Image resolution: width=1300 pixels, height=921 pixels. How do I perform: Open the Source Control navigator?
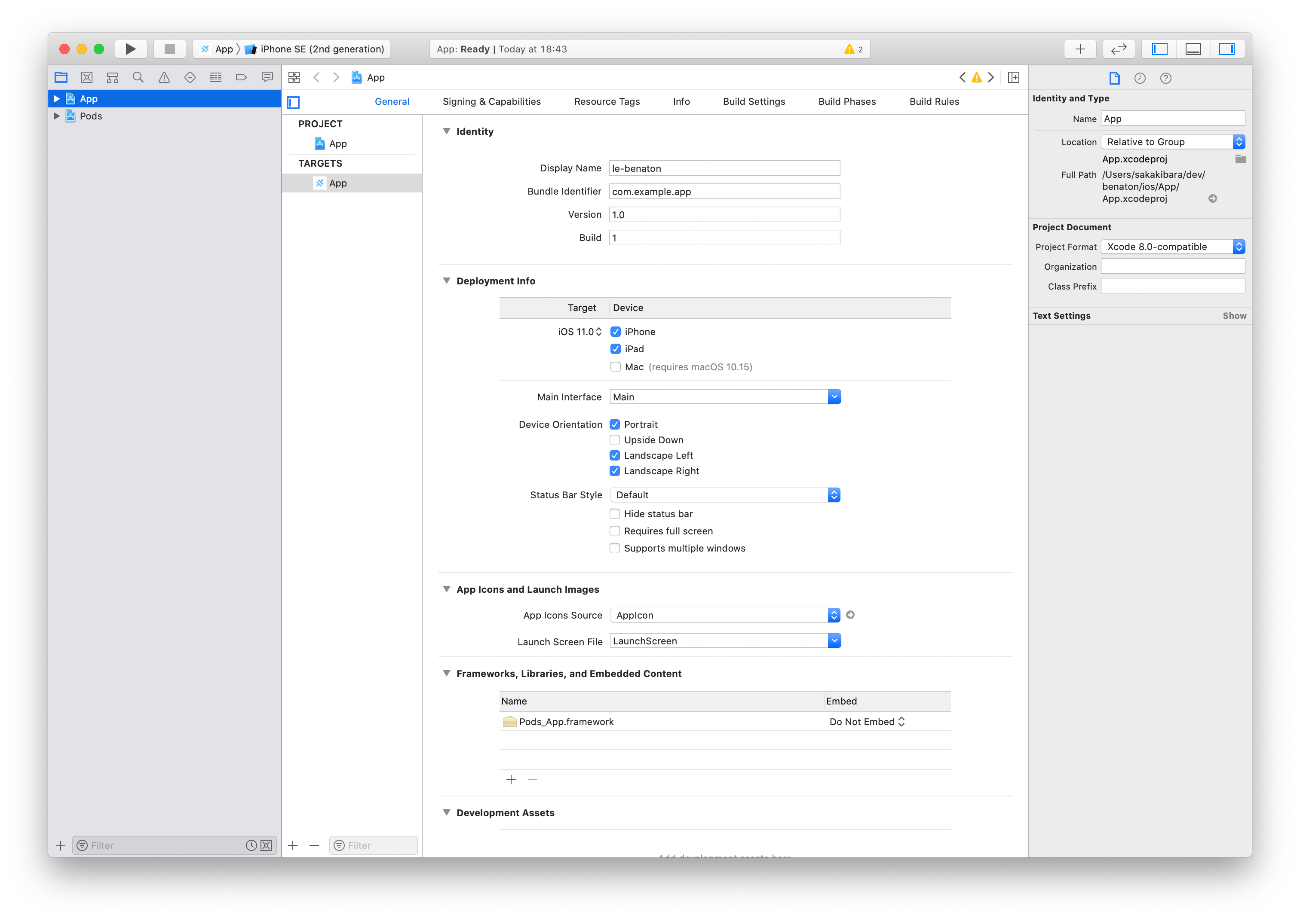tap(87, 77)
